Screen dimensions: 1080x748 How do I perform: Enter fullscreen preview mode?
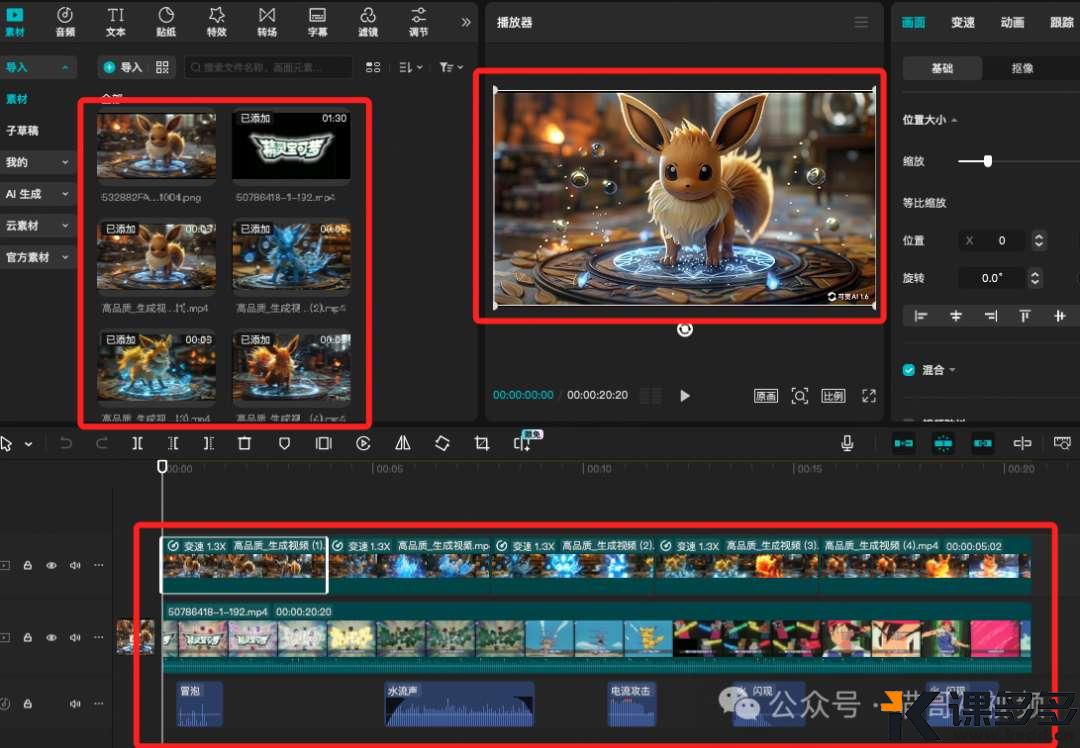click(x=869, y=396)
